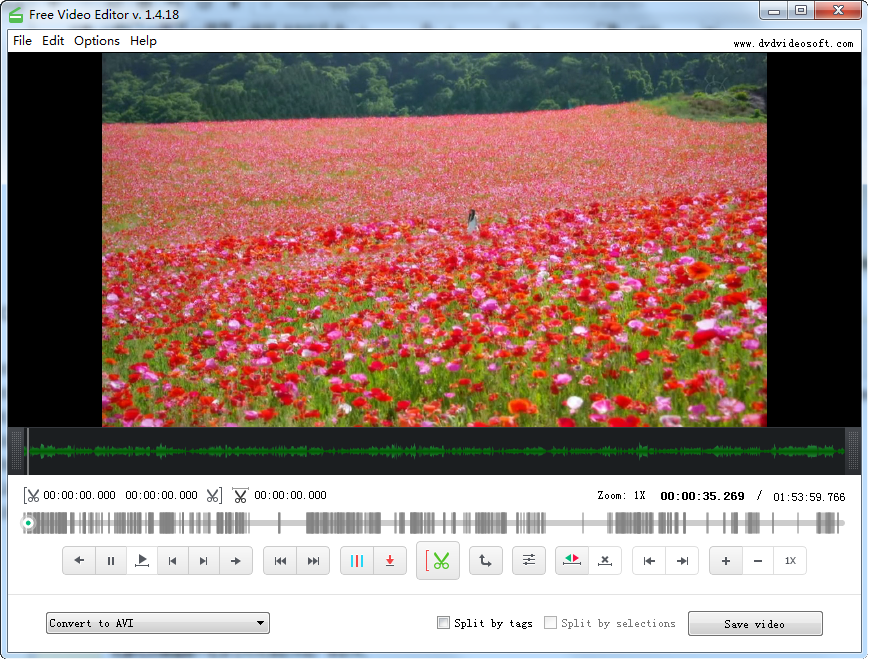Click the green audio waveform strip
The width and height of the screenshot is (869, 660).
point(435,452)
